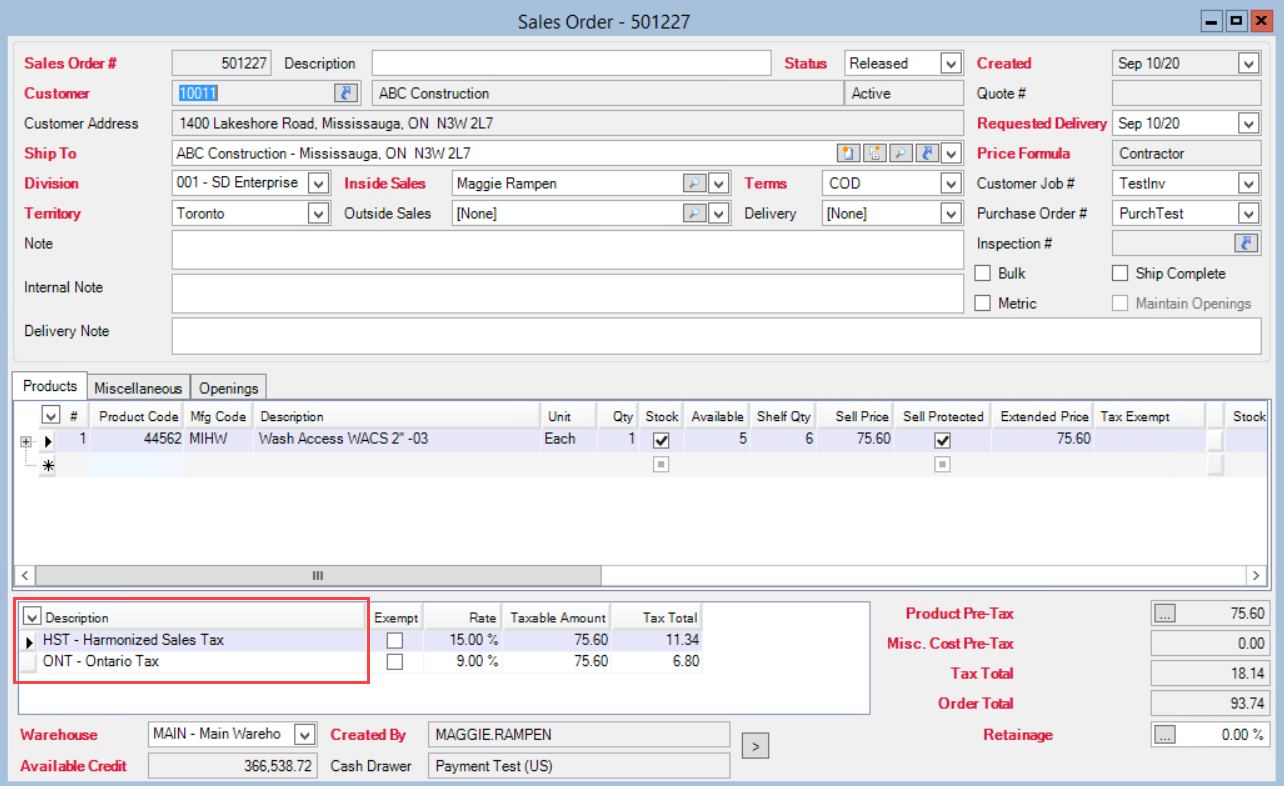Image resolution: width=1284 pixels, height=786 pixels.
Task: Uncheck Sell Protected for Wash Access row
Action: (x=942, y=440)
